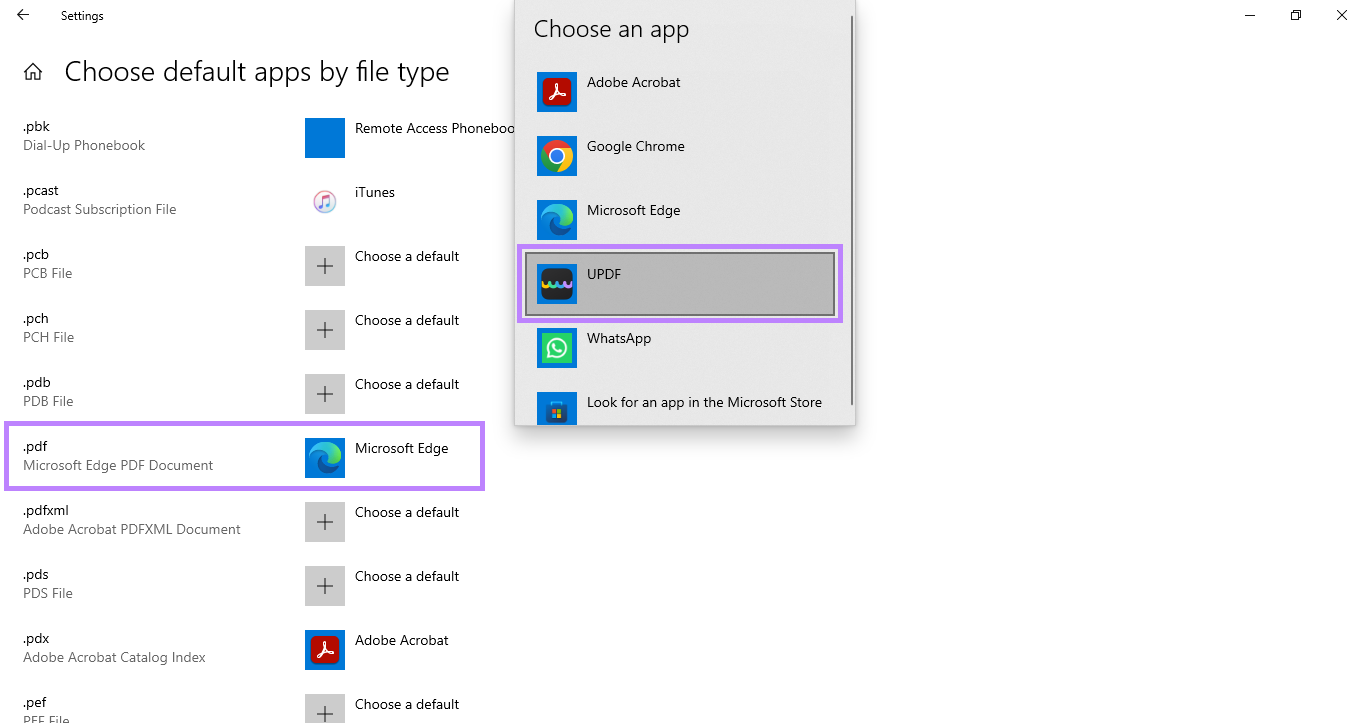This screenshot has width=1365, height=723.
Task: Click Choose a default for .pdfxml files
Action: coord(324,521)
